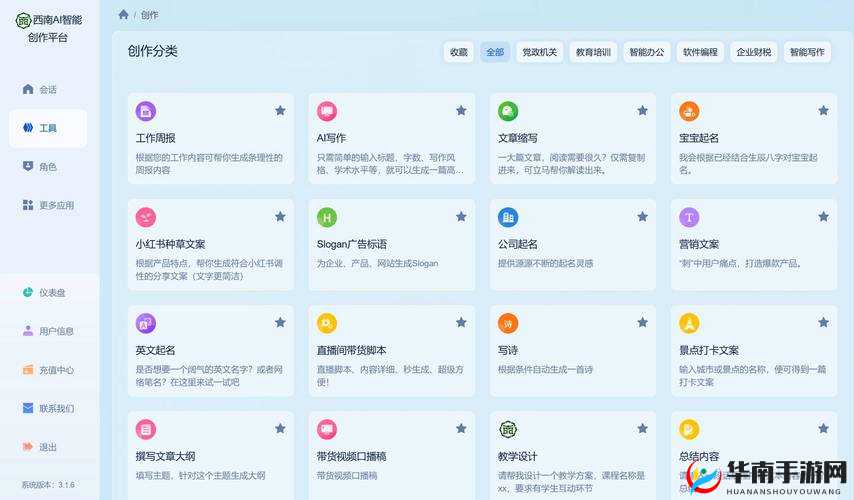
Task: Toggle the star on AI写作 card
Action: pos(461,111)
